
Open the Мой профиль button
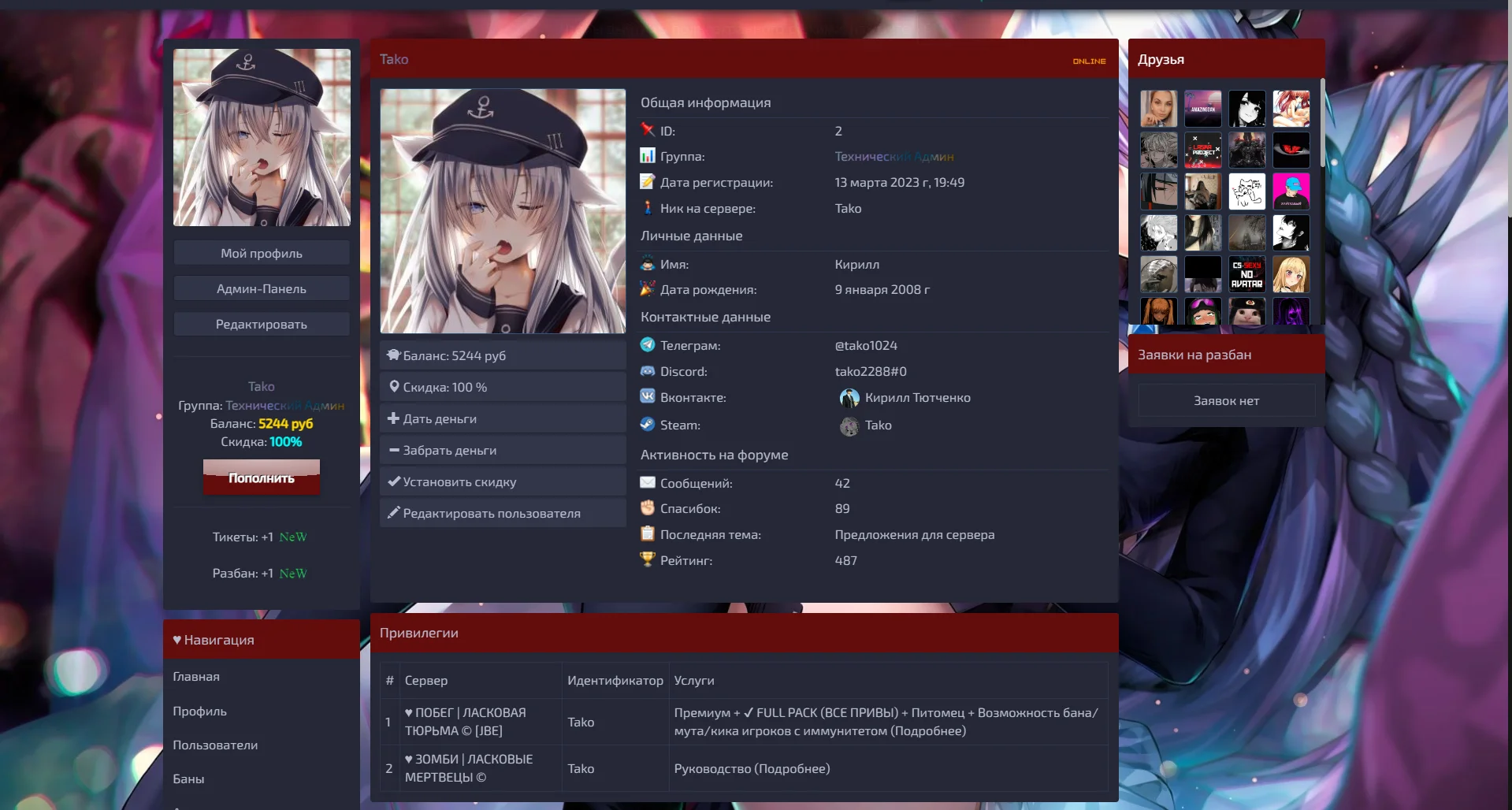coord(262,253)
